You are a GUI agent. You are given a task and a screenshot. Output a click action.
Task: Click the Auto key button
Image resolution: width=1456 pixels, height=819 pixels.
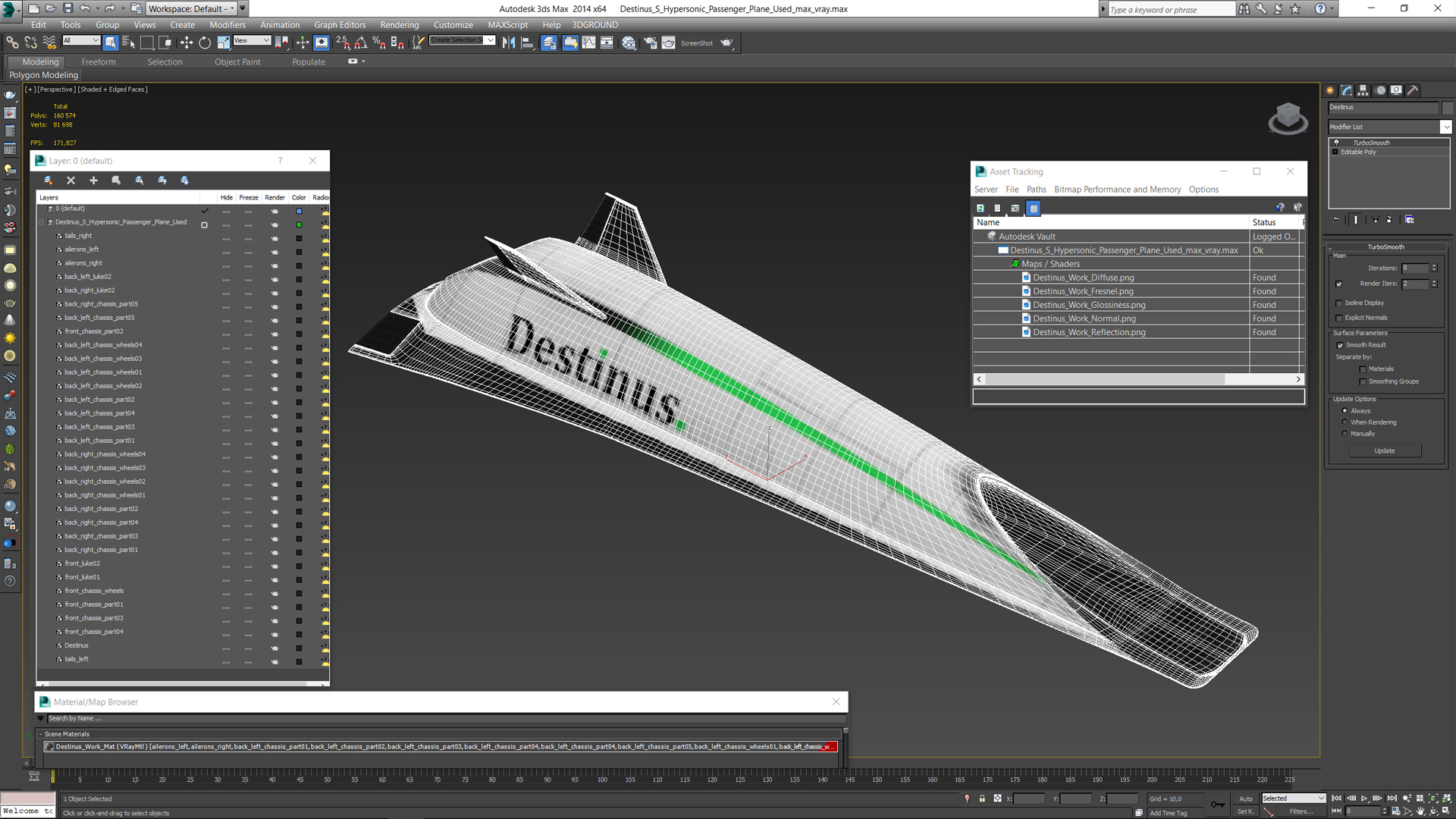pyautogui.click(x=1245, y=799)
